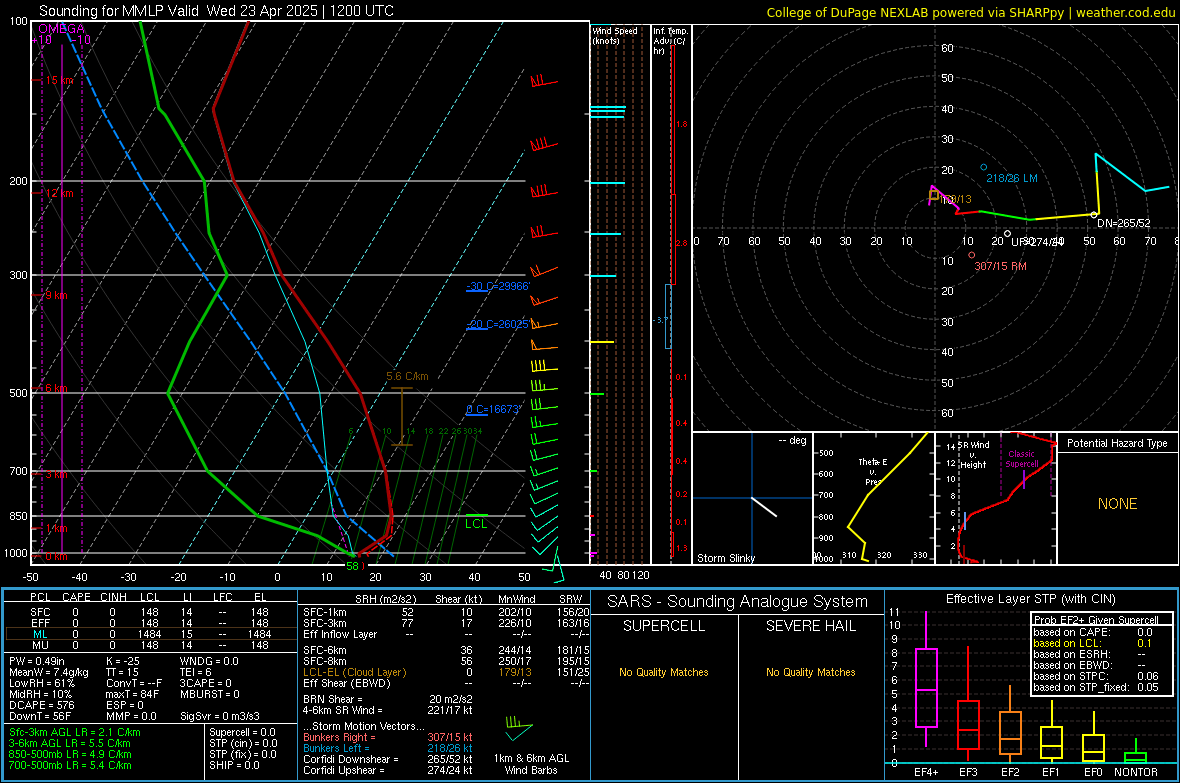Click the SigSvr = 0 m3/s3 value
The image size is (1180, 783).
point(220,717)
